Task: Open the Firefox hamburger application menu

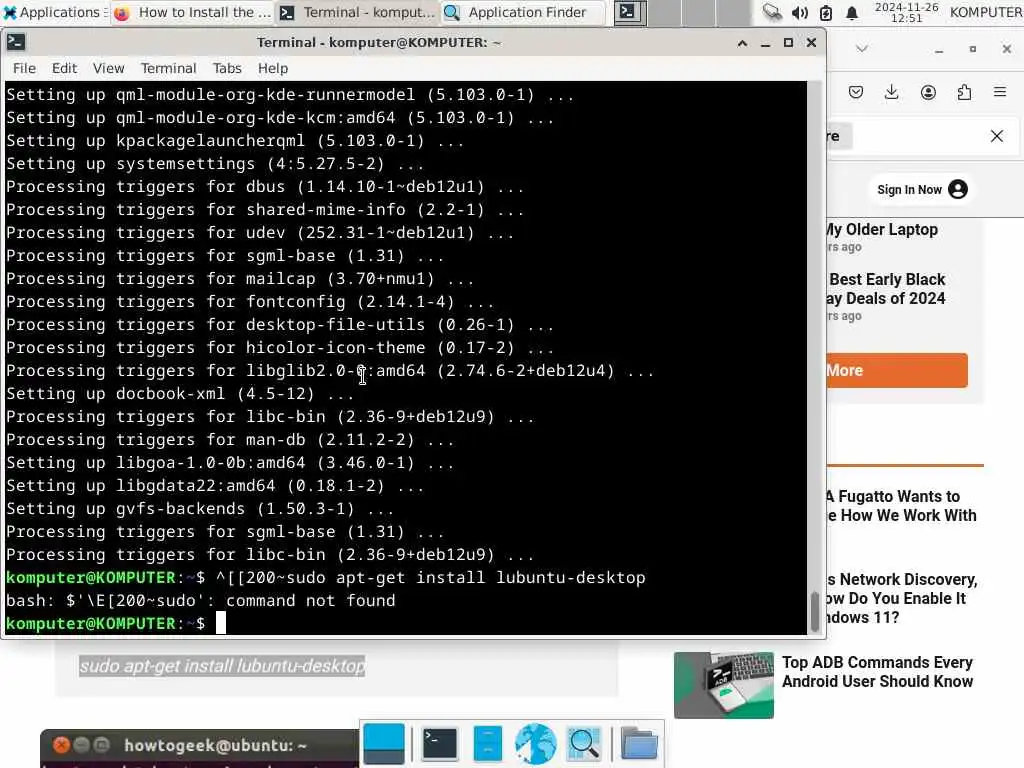Action: click(x=1000, y=92)
